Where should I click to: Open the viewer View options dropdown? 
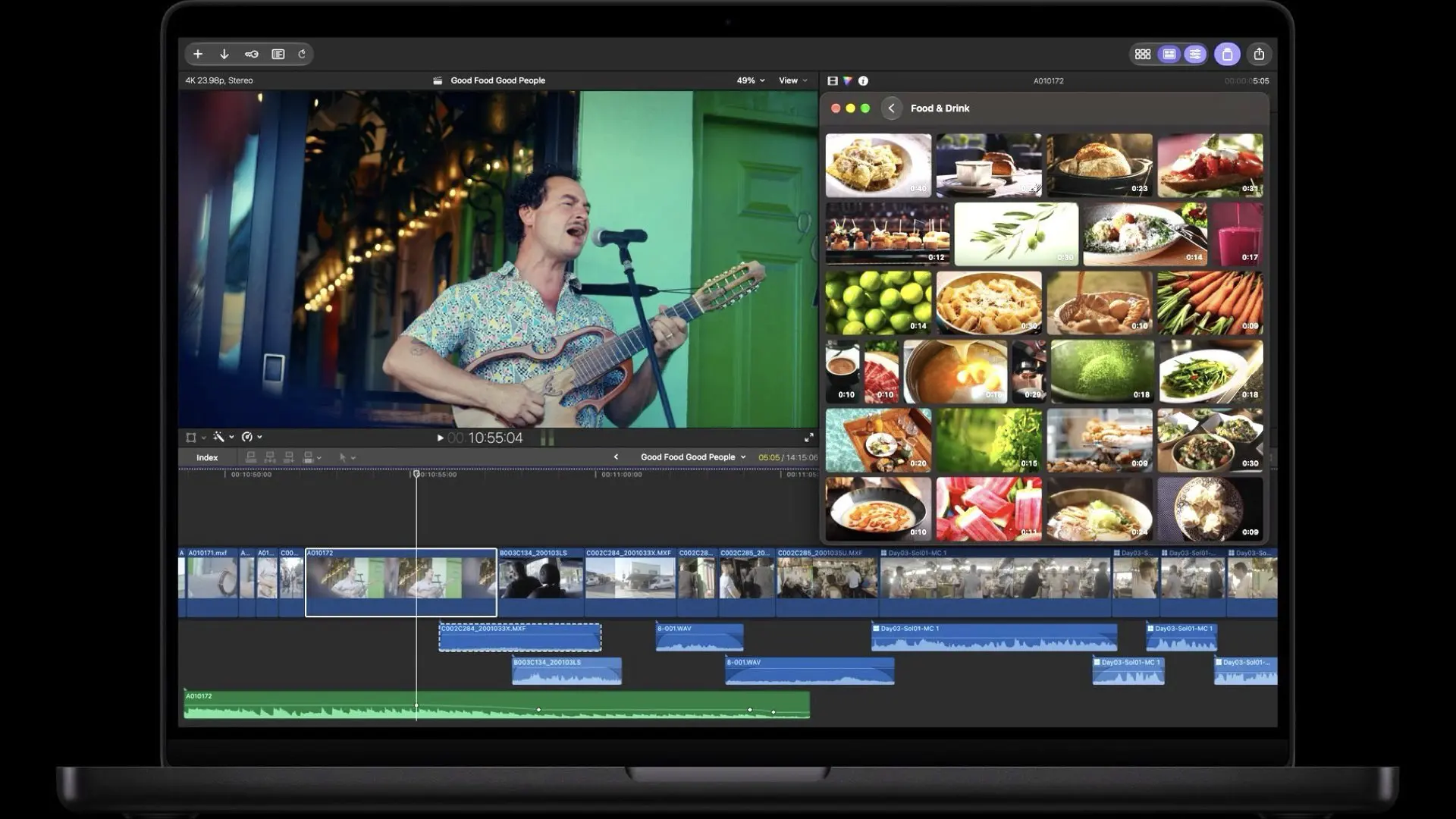792,80
